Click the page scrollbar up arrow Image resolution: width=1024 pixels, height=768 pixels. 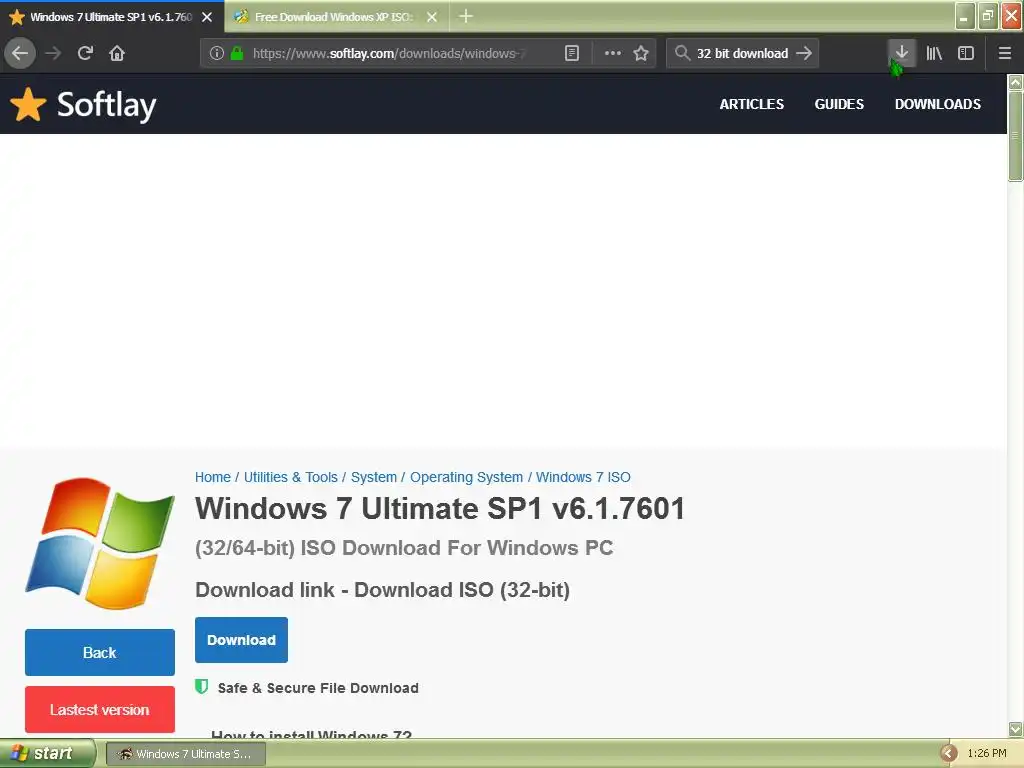coord(1016,82)
